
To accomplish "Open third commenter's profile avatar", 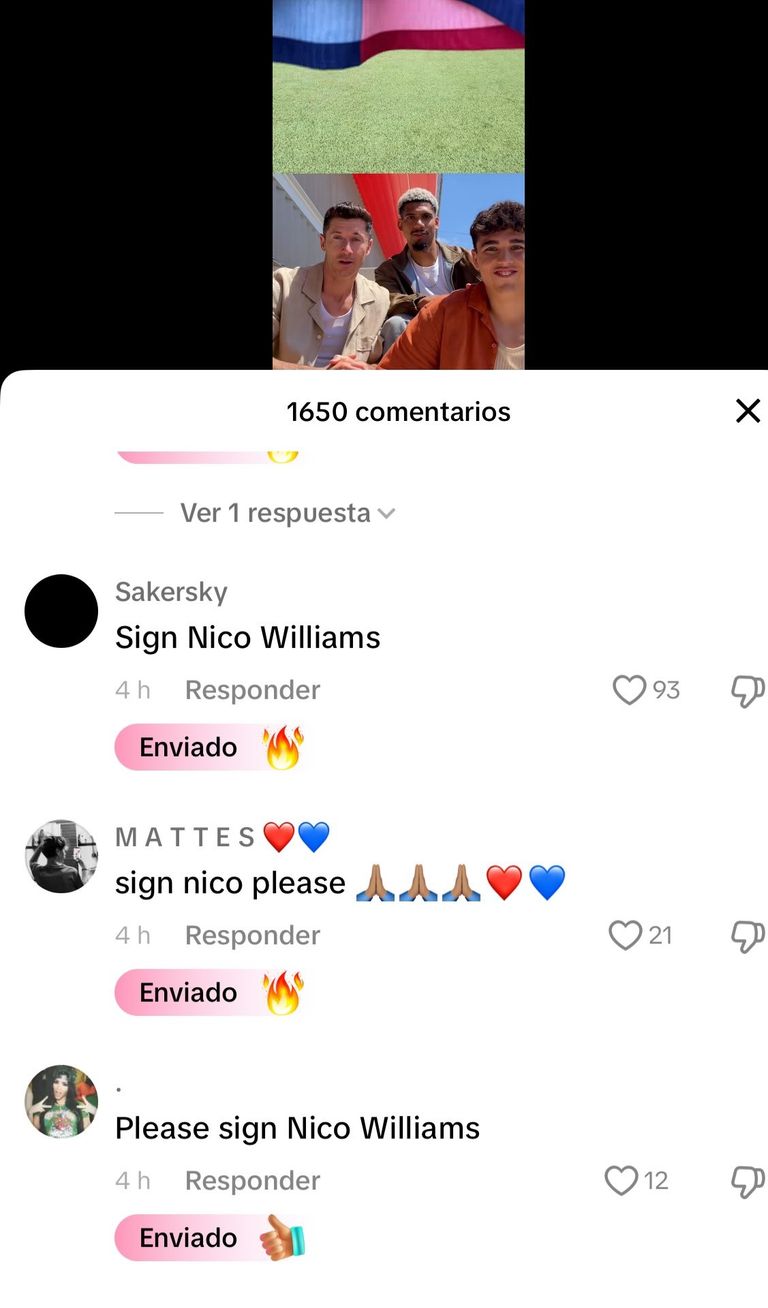I will 61,1101.
